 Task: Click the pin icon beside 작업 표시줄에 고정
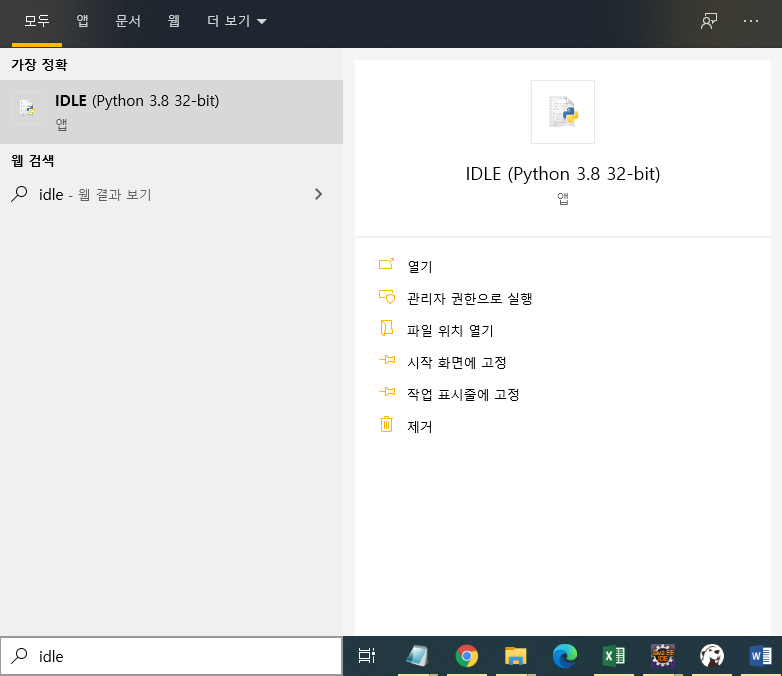387,392
